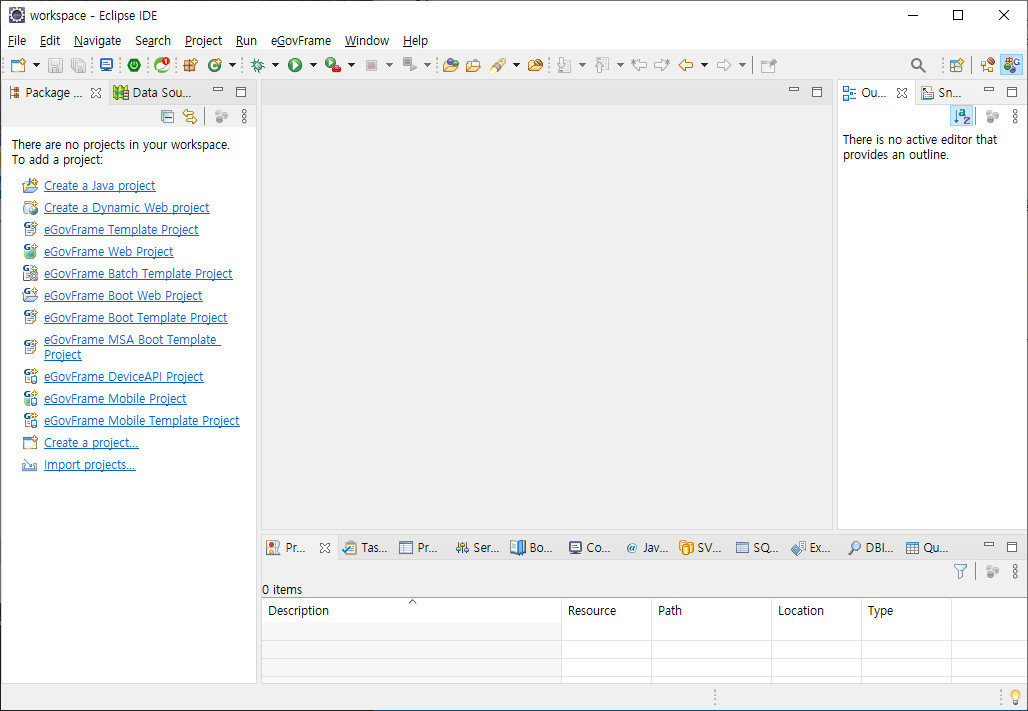Open the dropdown arrow beside New icon
This screenshot has height=711, width=1028.
(36, 65)
